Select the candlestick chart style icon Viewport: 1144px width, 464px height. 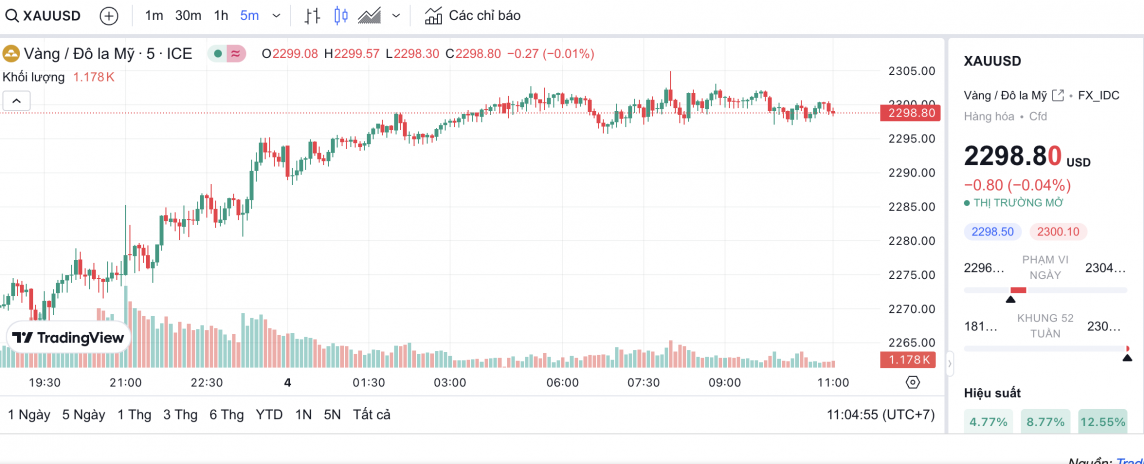pos(341,16)
